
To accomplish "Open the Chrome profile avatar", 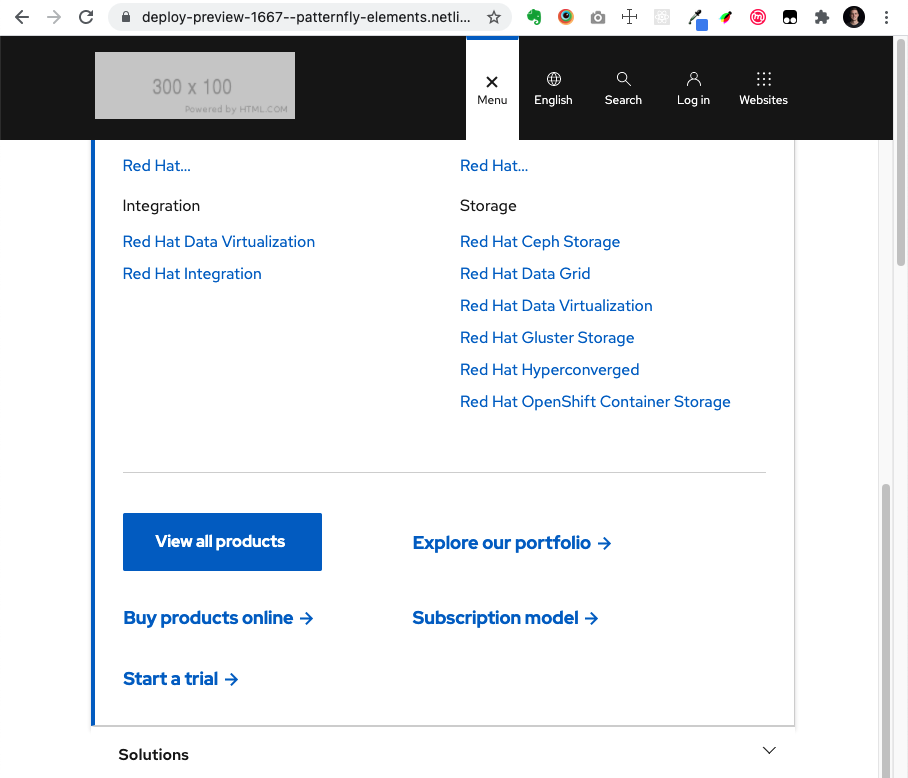I will (854, 17).
